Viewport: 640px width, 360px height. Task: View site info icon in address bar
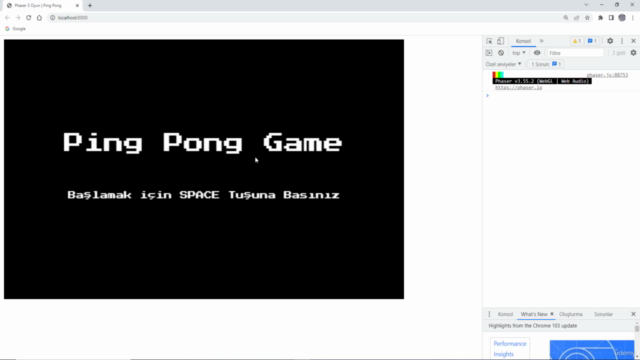(53, 18)
